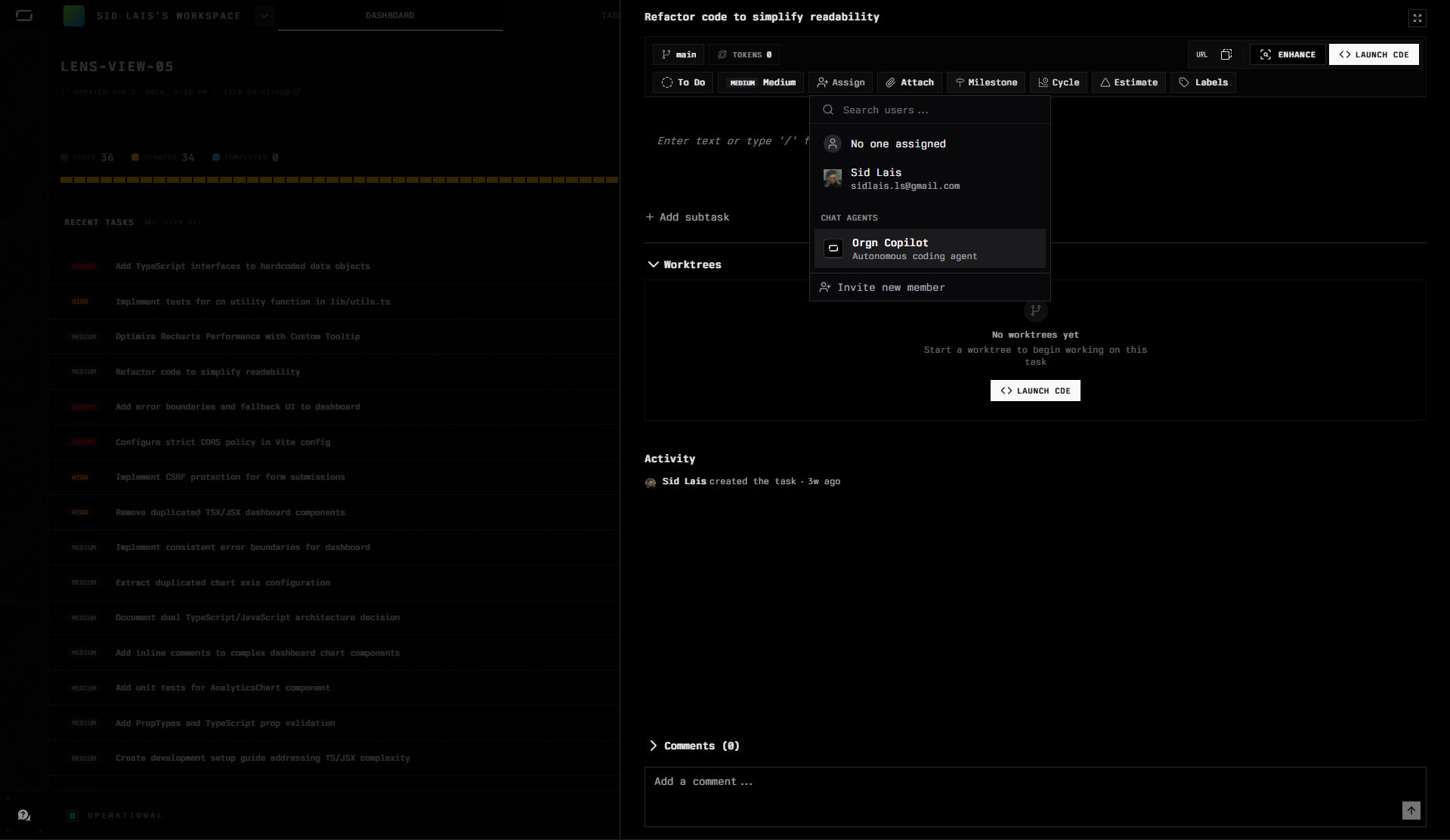This screenshot has width=1450, height=840.
Task: Choose Invite new member
Action: pos(930,287)
